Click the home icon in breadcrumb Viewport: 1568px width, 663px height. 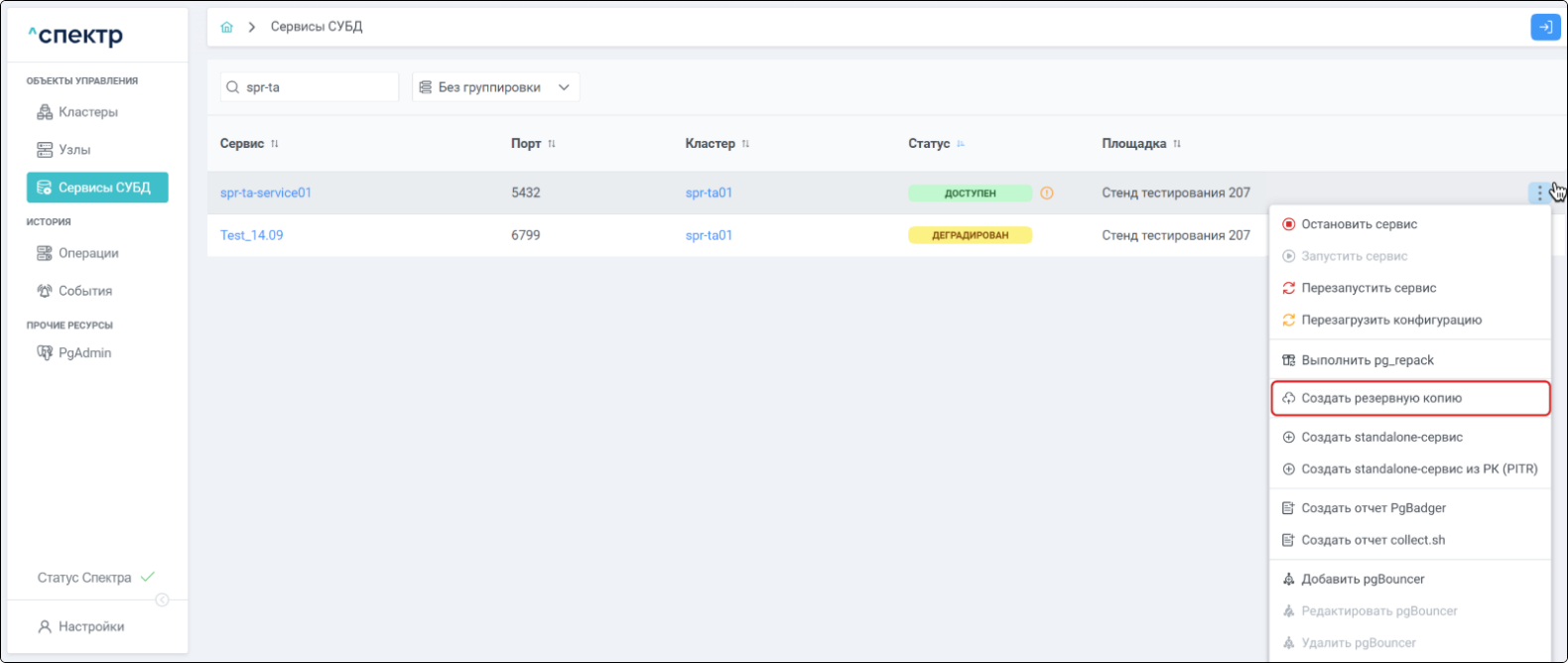(226, 27)
